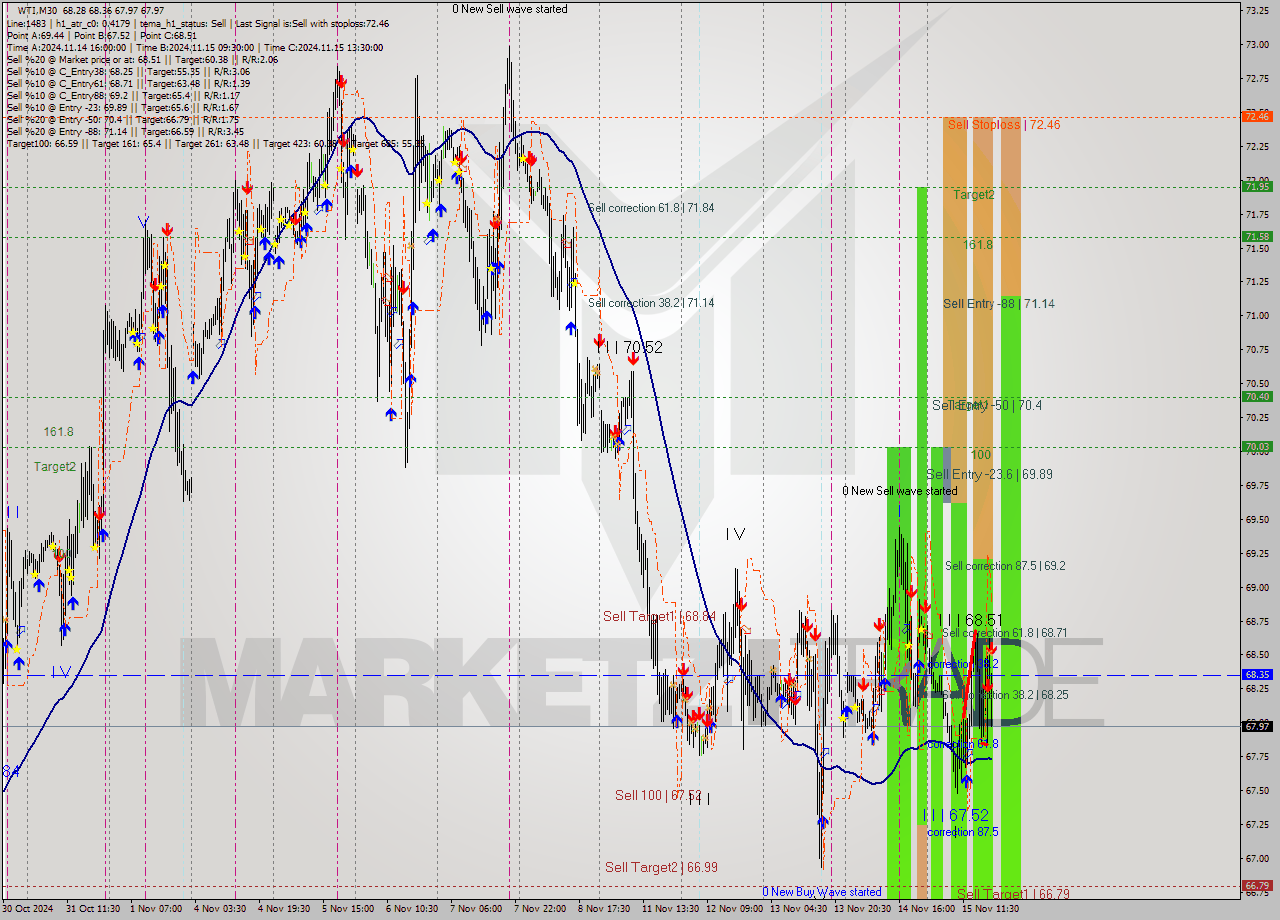The height and width of the screenshot is (920, 1280).
Task: Select the blue '| | | 67.52' label
Action: [956, 815]
